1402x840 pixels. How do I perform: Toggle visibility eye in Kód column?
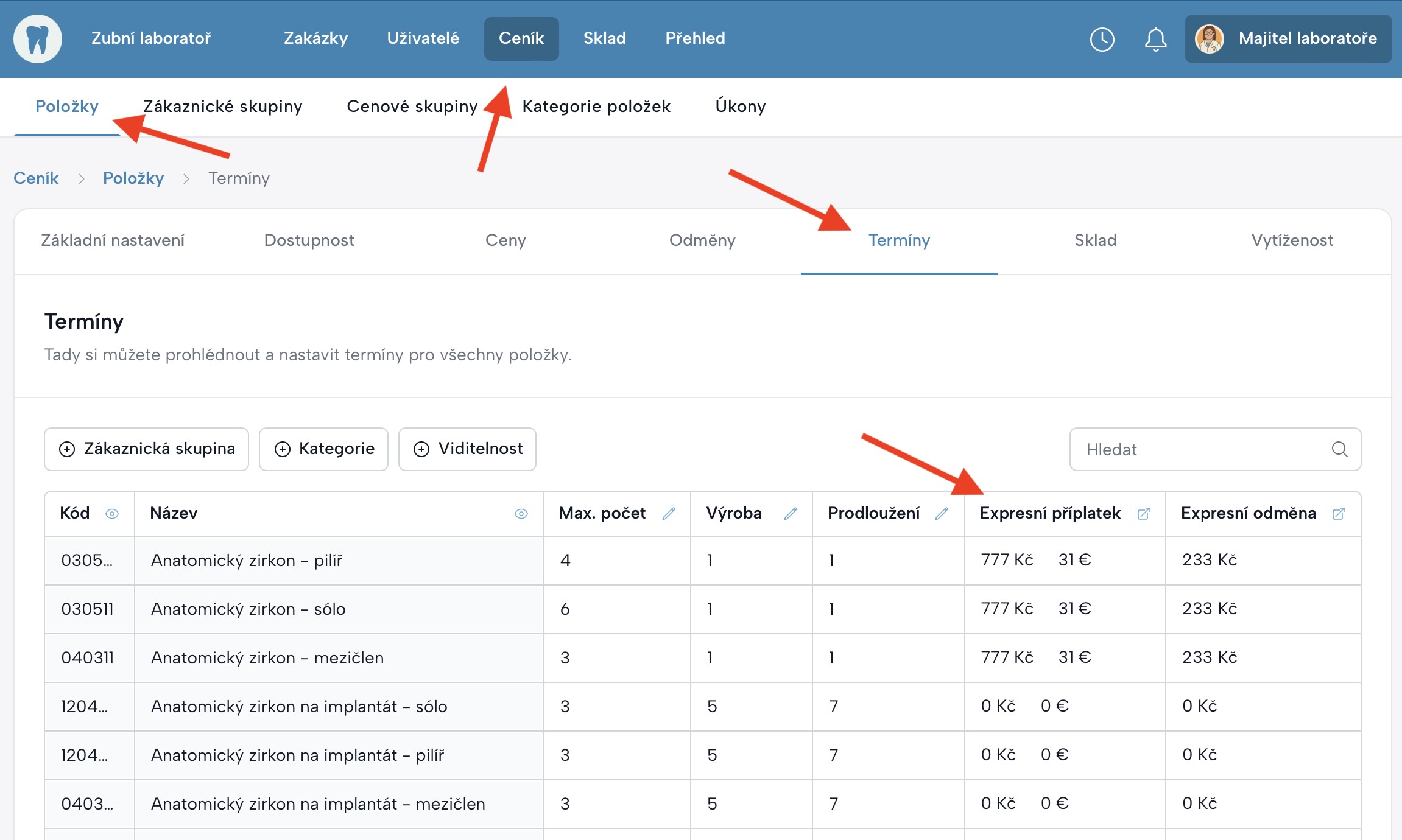click(112, 514)
